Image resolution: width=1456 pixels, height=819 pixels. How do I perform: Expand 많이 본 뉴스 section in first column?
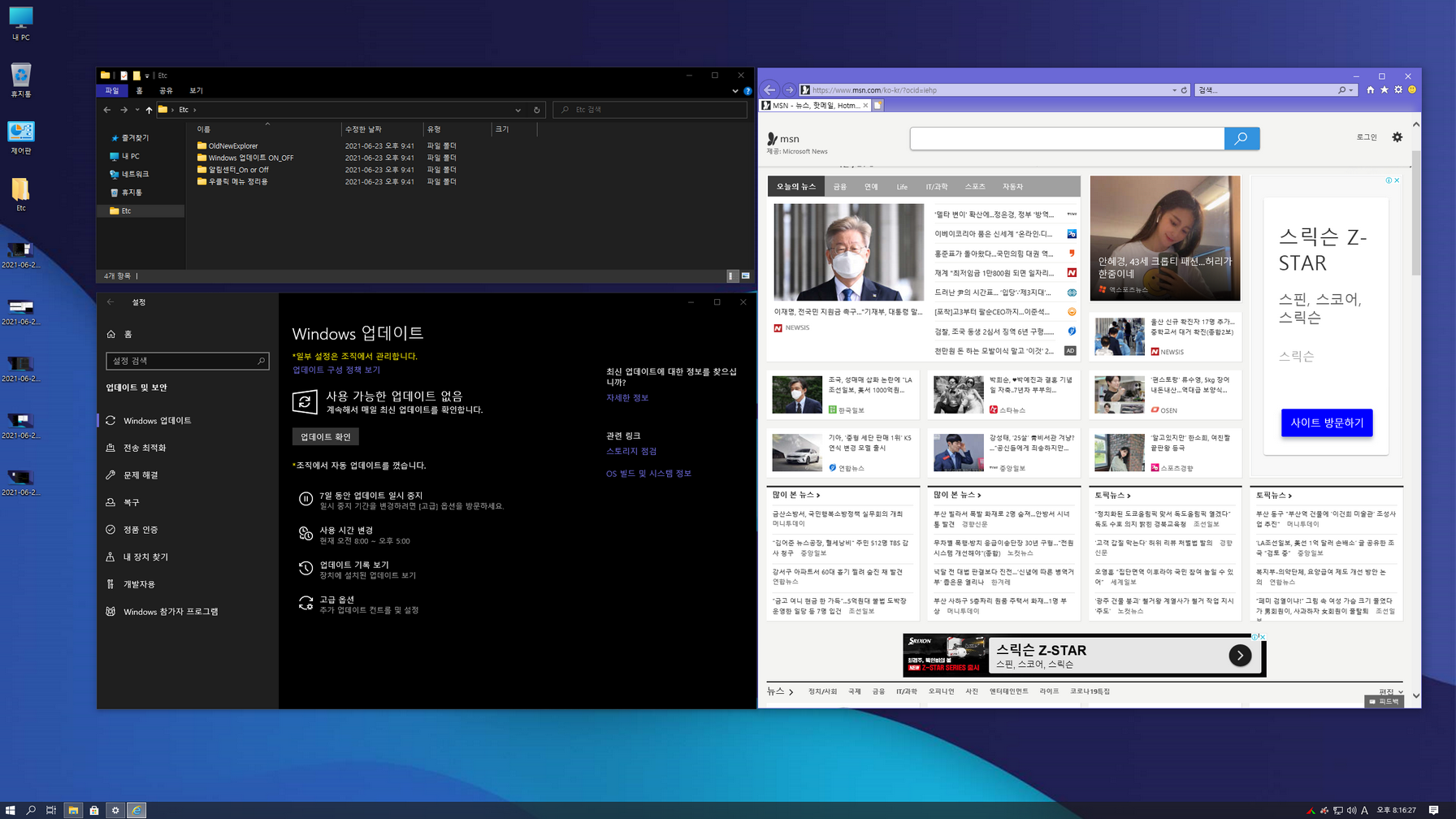[x=796, y=495]
